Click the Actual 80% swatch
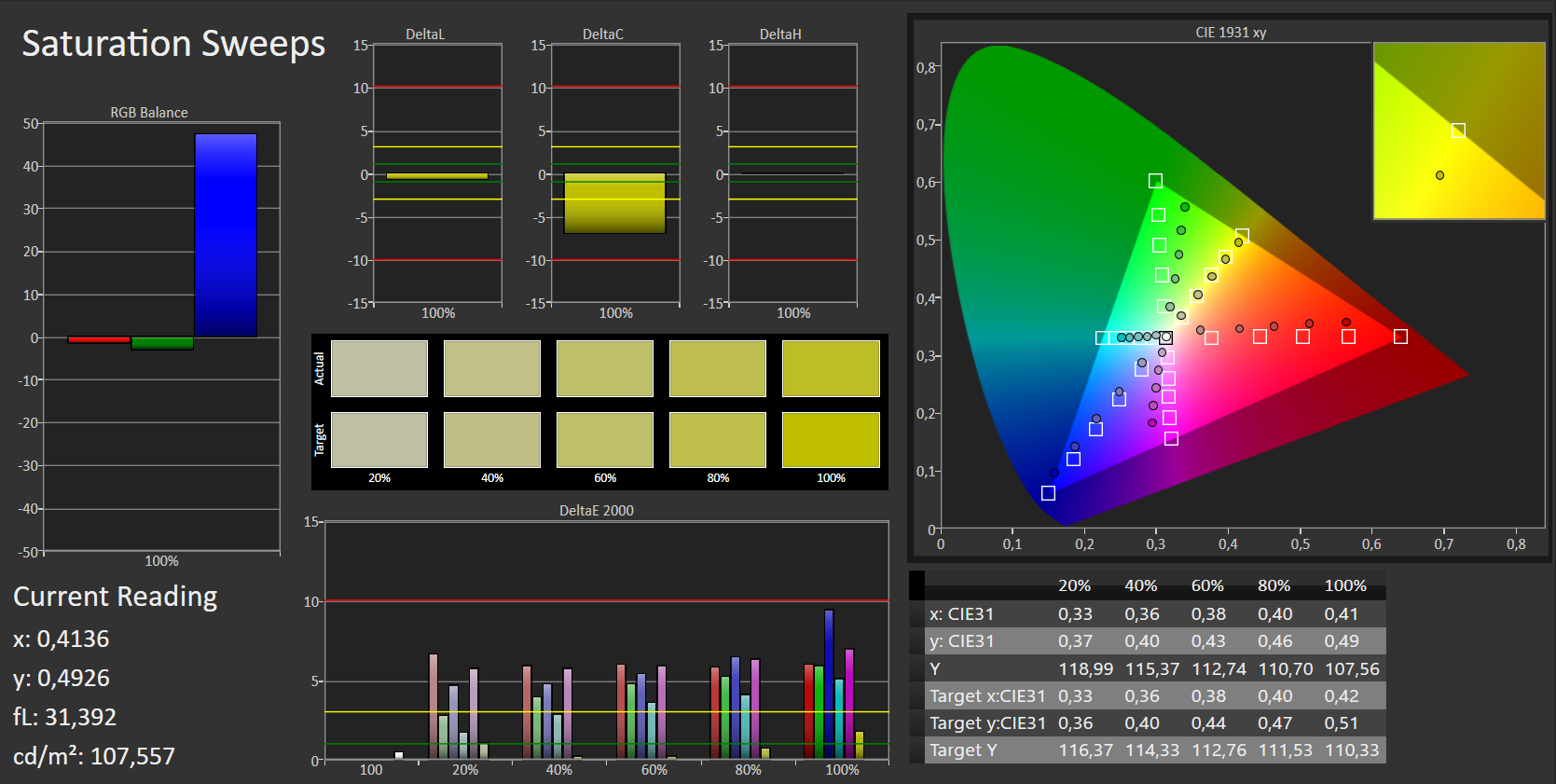The height and width of the screenshot is (784, 1556). point(718,368)
